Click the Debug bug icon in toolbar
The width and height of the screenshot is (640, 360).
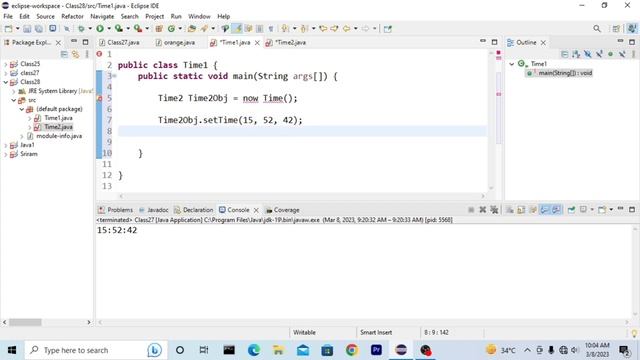81,29
